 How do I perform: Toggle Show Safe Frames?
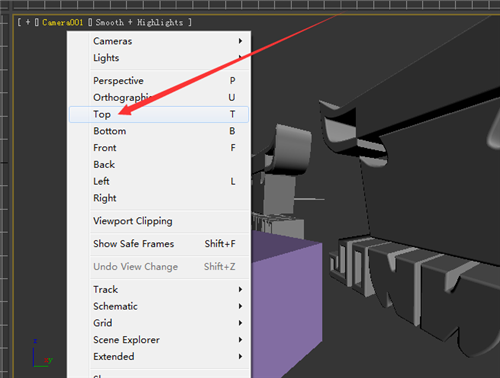click(159, 244)
